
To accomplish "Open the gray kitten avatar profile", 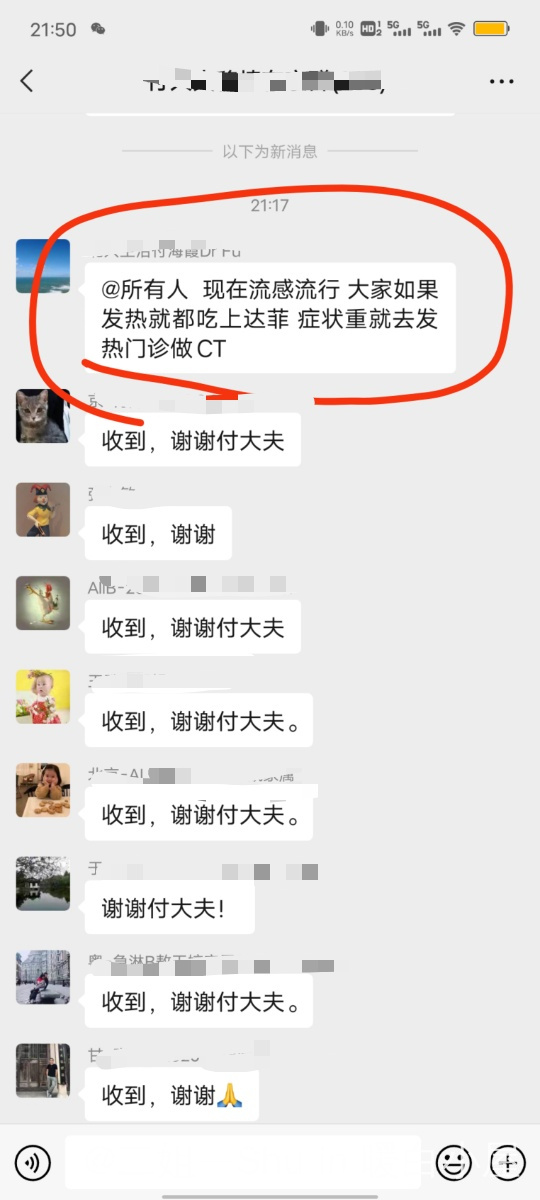I will (43, 416).
